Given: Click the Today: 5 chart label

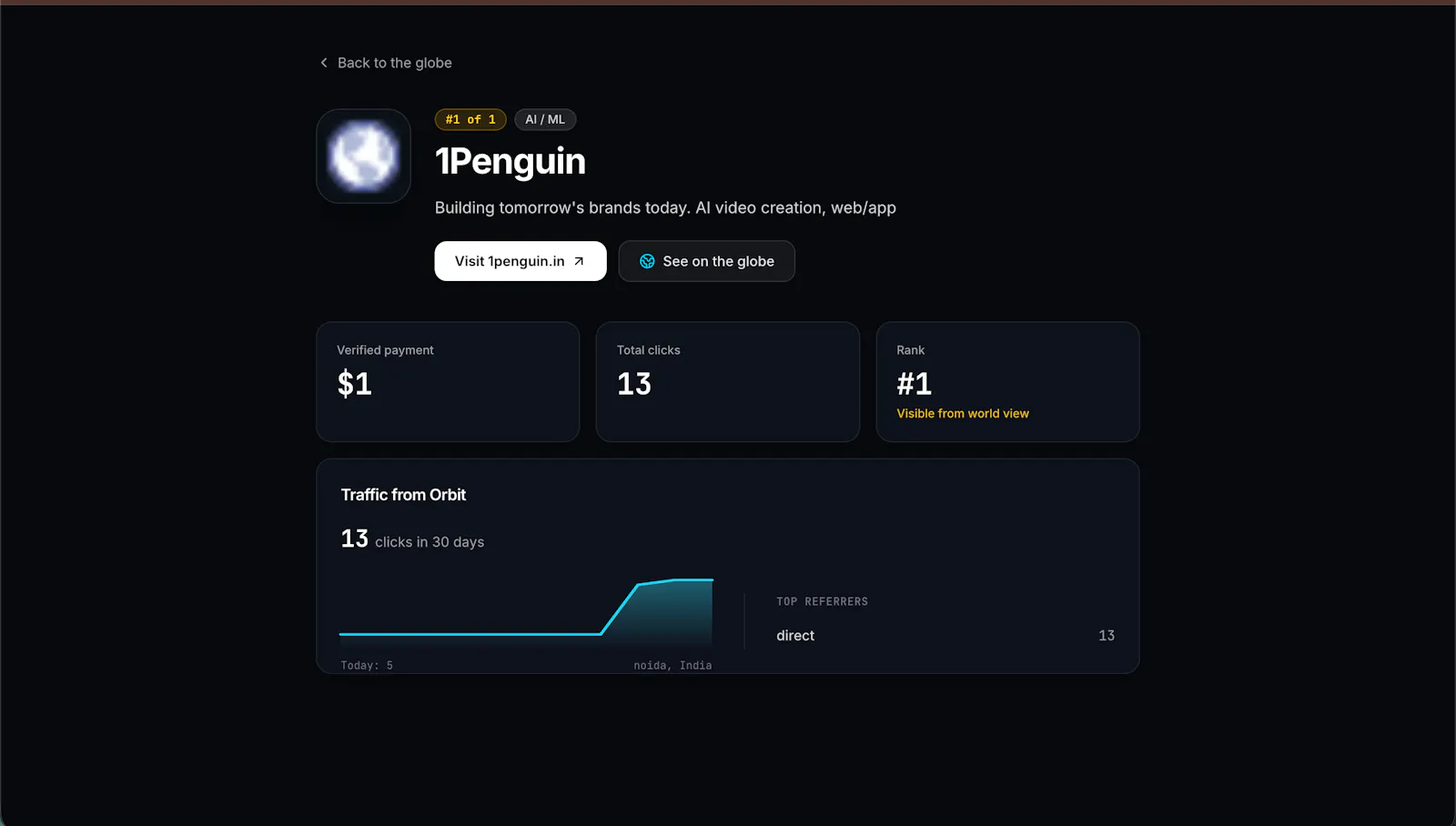Looking at the screenshot, I should pos(367,665).
